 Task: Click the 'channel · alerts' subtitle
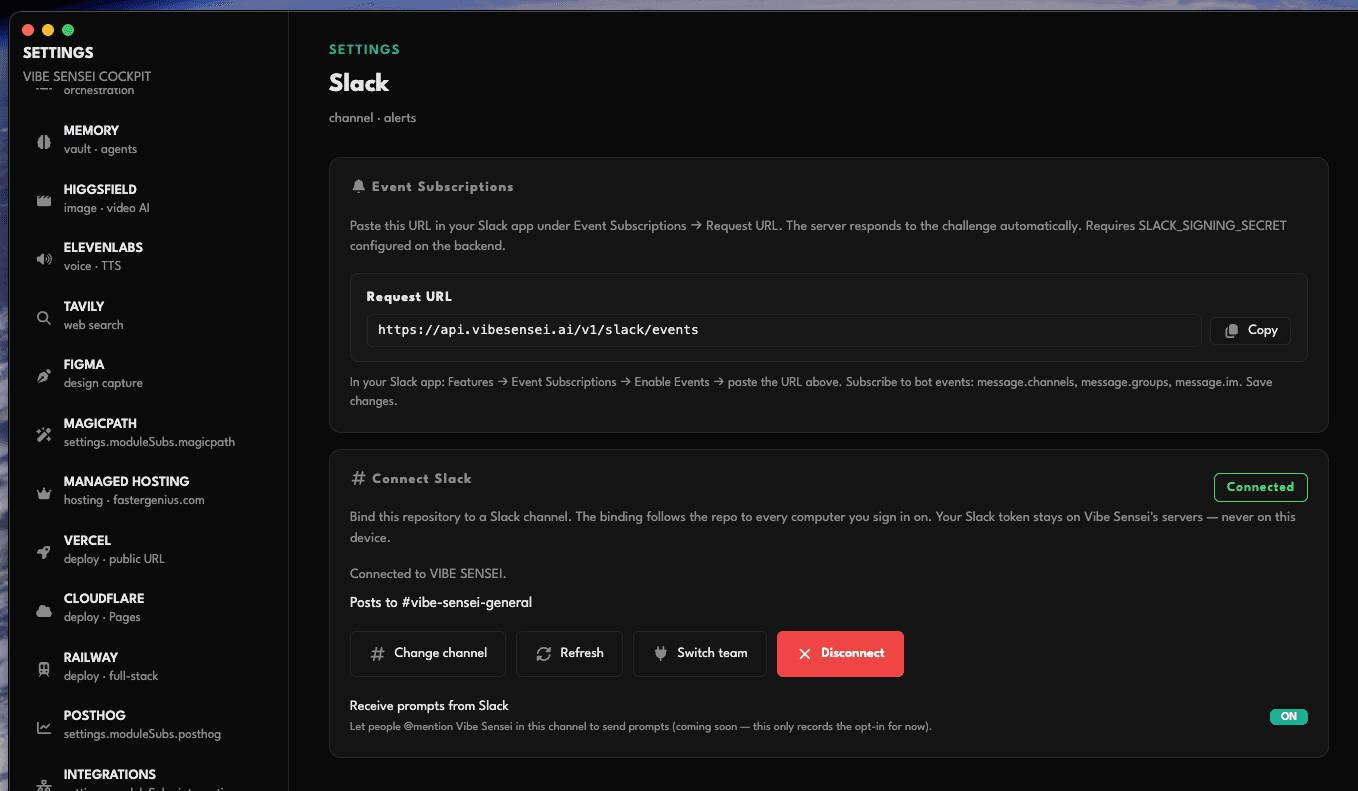[x=372, y=118]
